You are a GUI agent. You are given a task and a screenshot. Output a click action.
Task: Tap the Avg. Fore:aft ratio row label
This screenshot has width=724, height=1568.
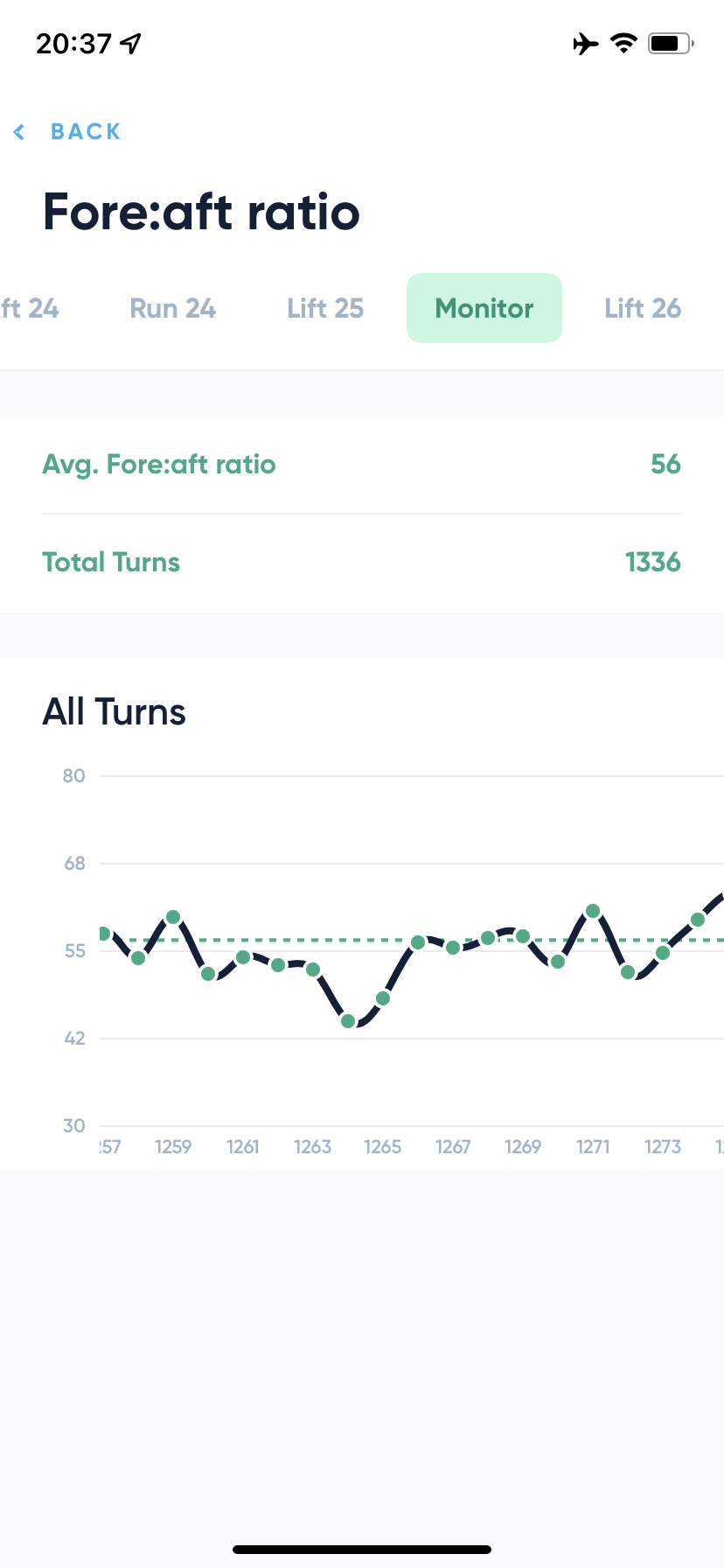(x=159, y=464)
